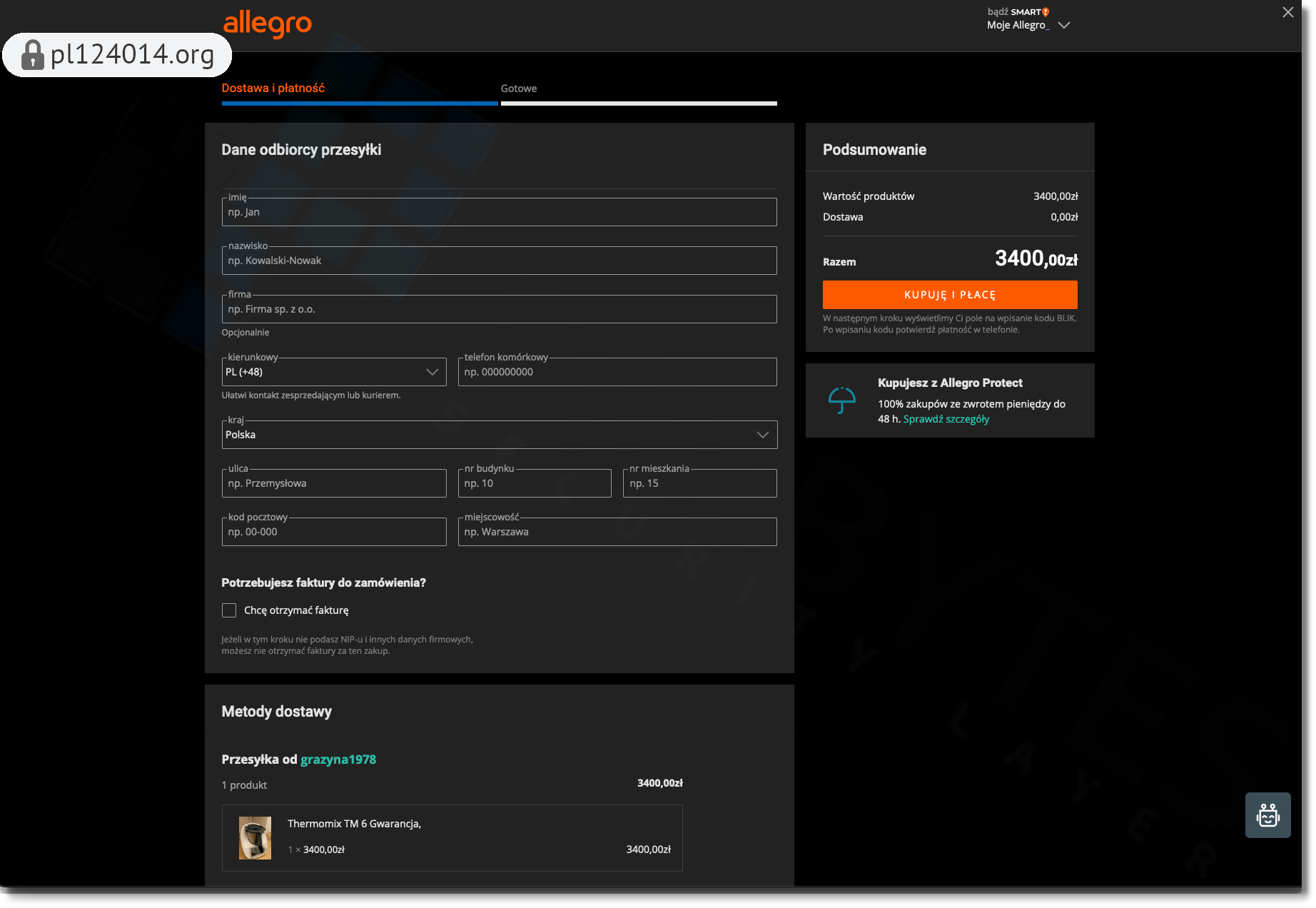Click the 'Podsumowanie' heading

tap(874, 150)
